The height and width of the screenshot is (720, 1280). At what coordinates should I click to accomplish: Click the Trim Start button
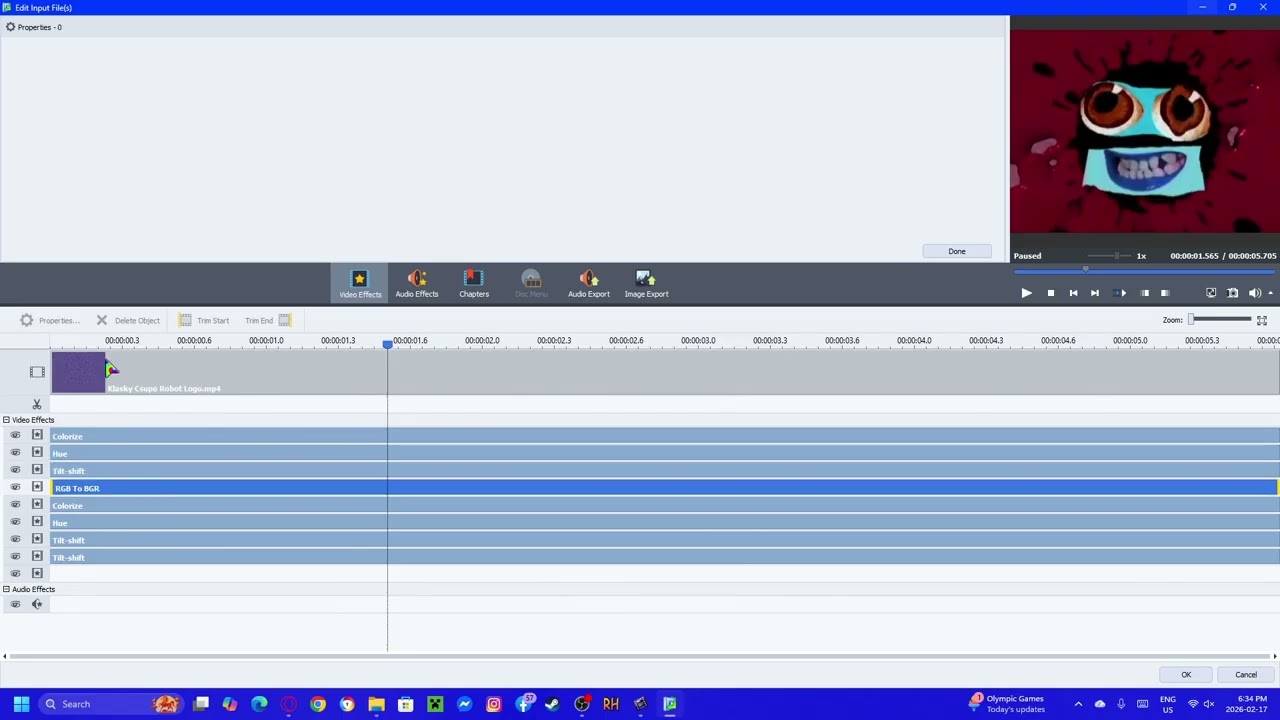204,320
